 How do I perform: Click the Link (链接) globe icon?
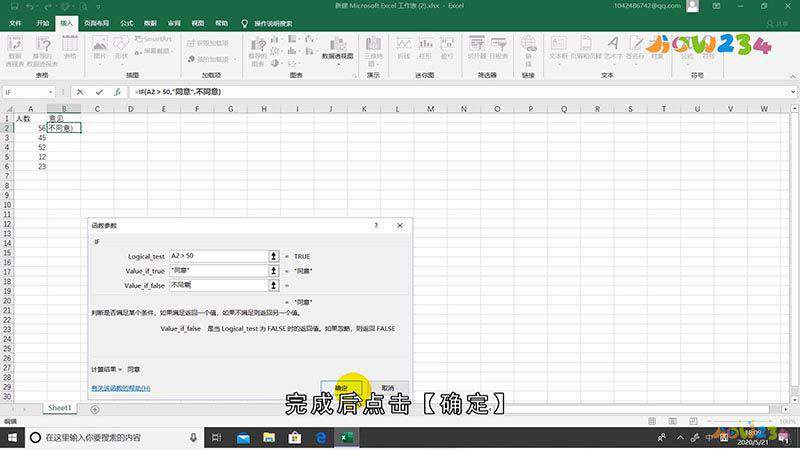point(529,50)
